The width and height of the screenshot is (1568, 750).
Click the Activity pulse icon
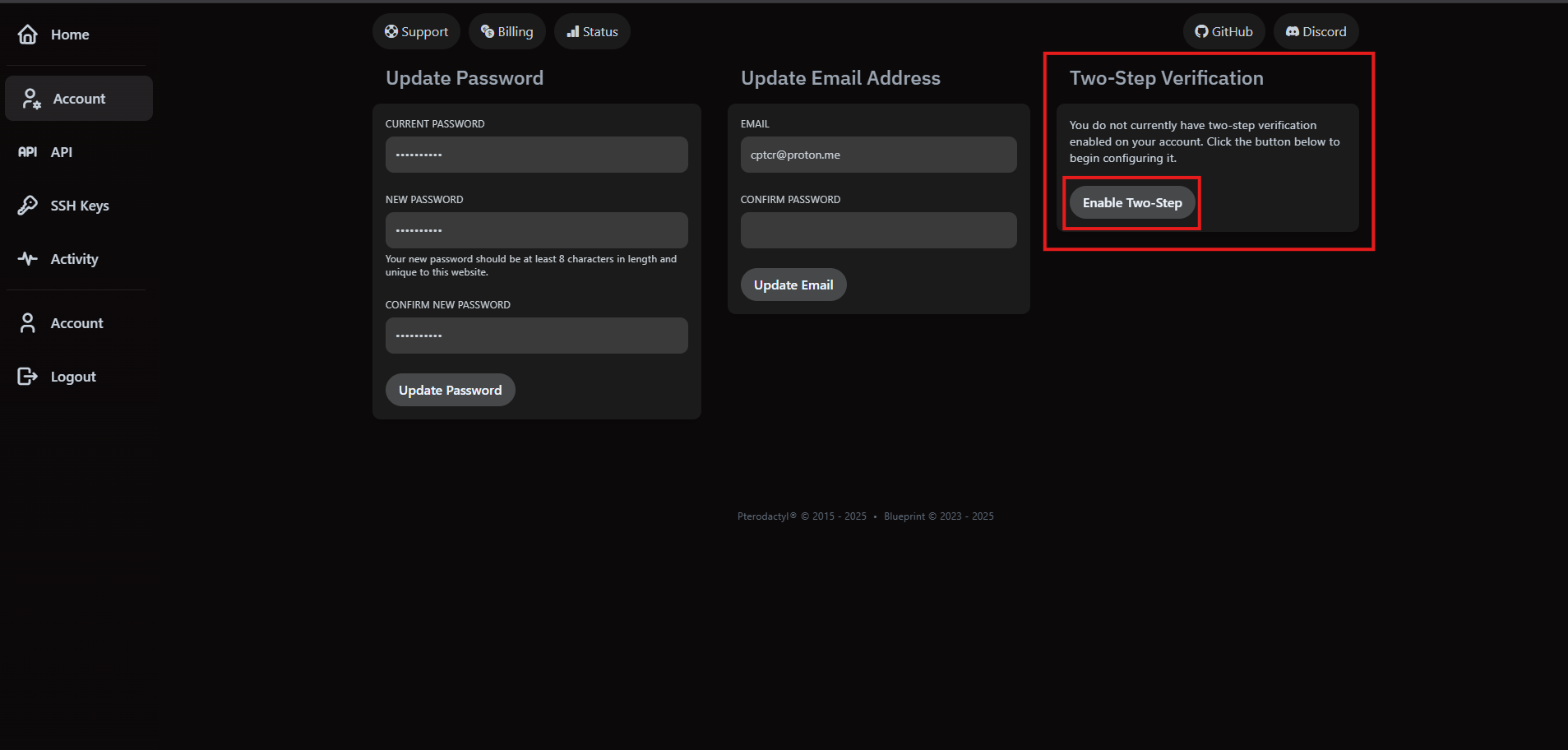click(27, 258)
